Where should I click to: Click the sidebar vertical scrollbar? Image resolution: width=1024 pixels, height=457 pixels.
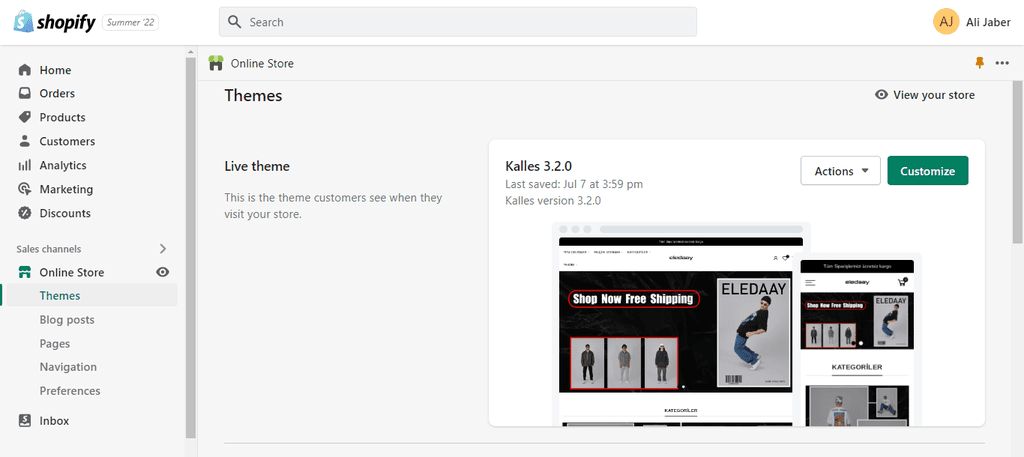pos(191,248)
